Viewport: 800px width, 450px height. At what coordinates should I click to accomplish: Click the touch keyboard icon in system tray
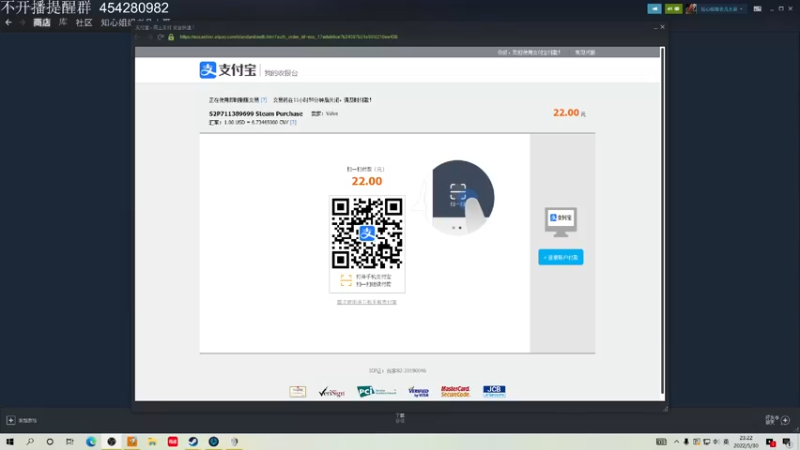click(661, 442)
